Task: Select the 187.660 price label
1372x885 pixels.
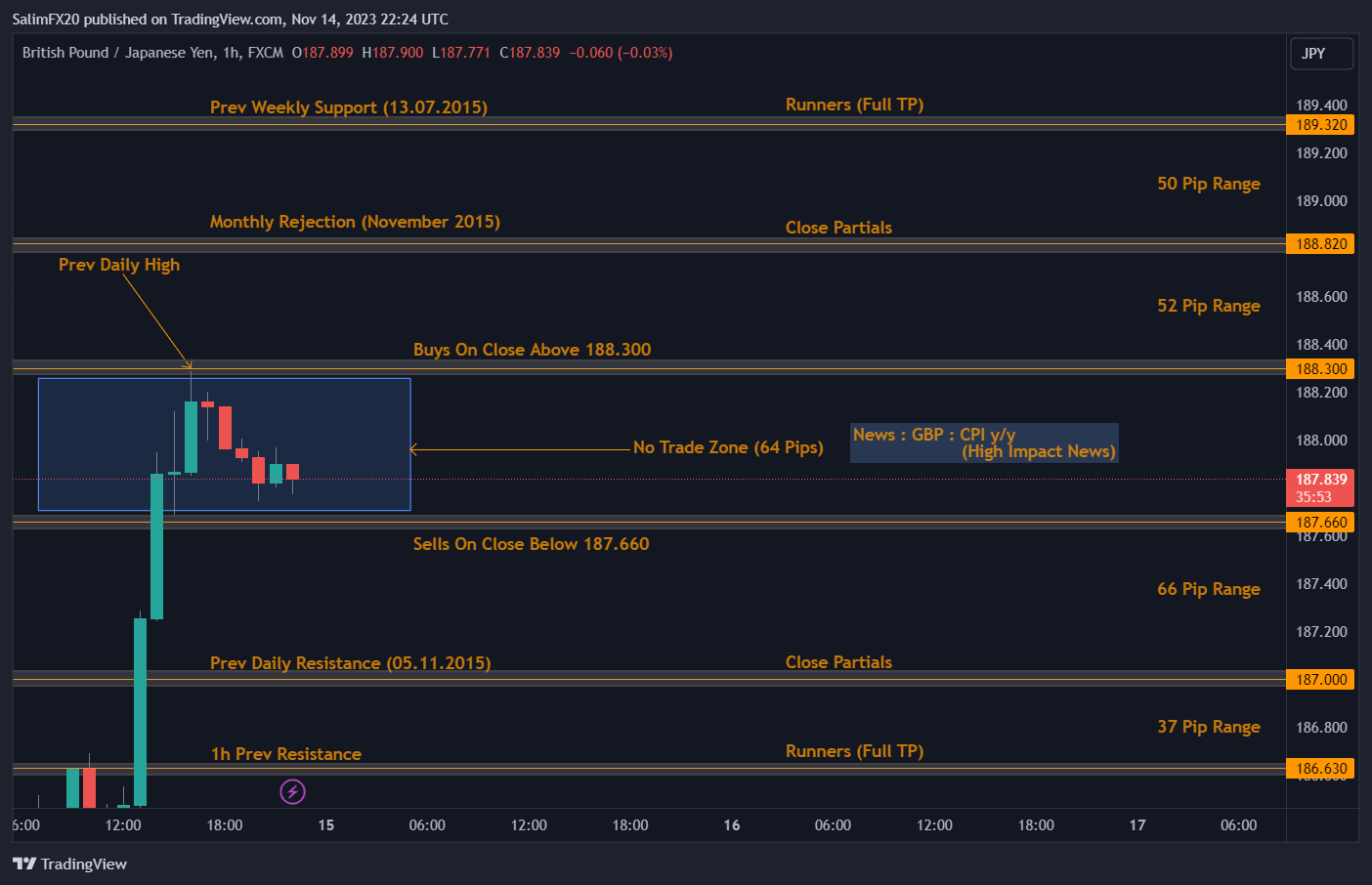Action: (1321, 523)
